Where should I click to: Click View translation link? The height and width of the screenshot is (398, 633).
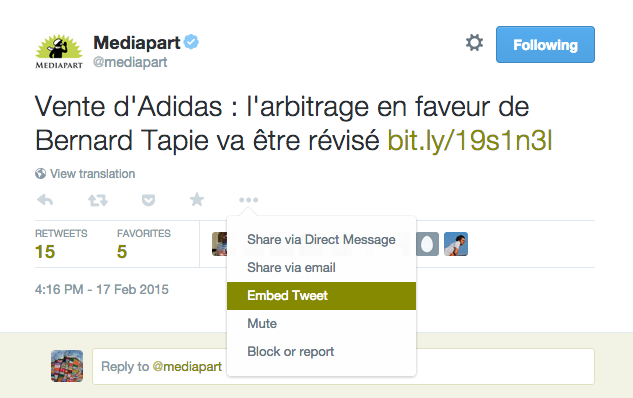point(92,174)
